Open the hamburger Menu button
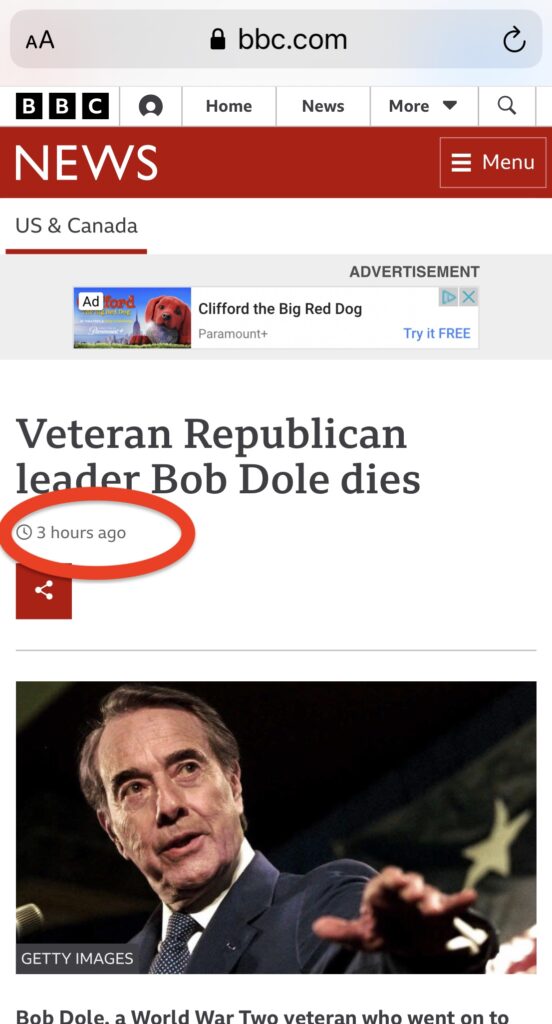Screen dimensions: 552x1024 click(x=493, y=162)
